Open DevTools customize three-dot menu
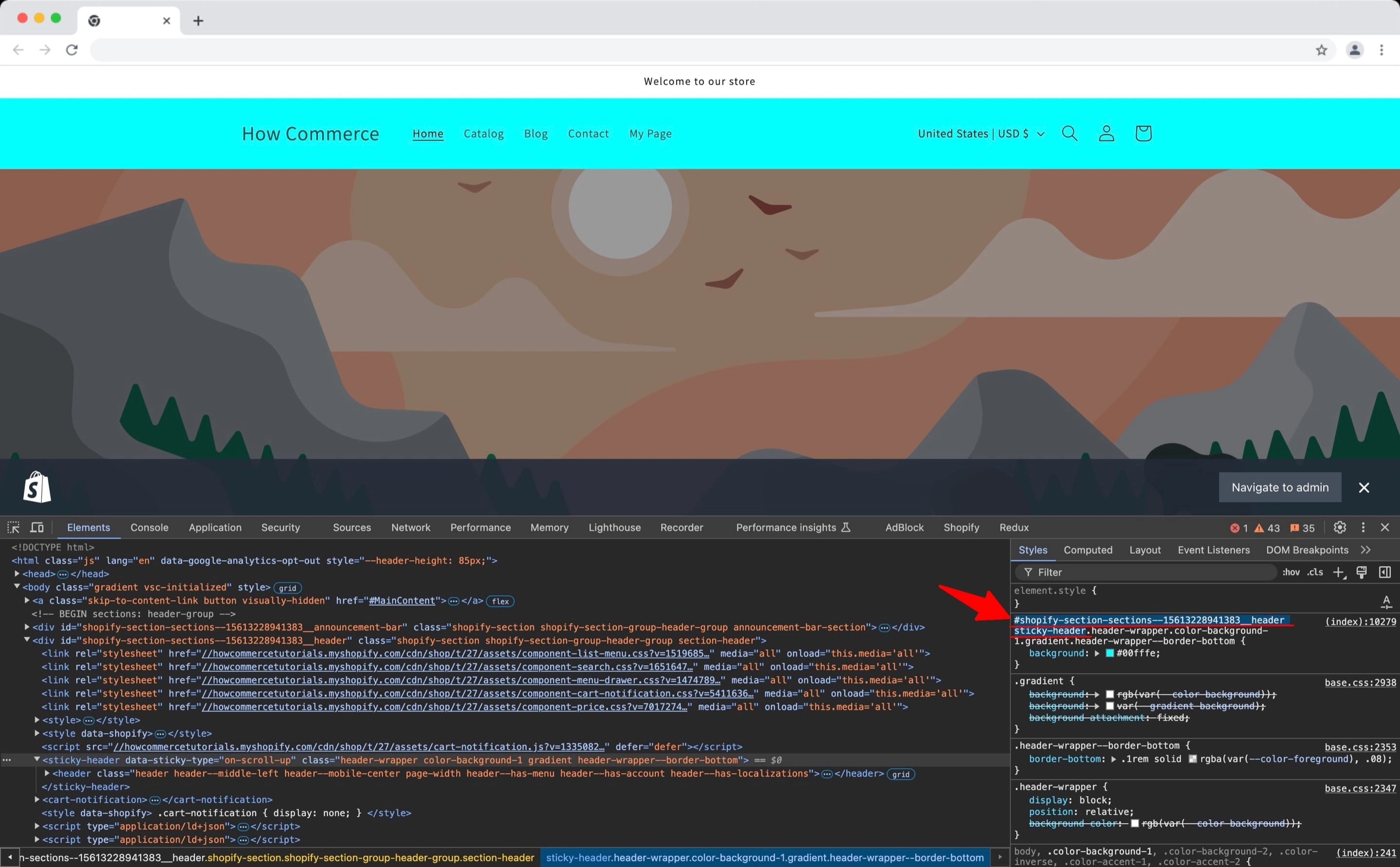Viewport: 1400px width, 867px height. 1363,527
